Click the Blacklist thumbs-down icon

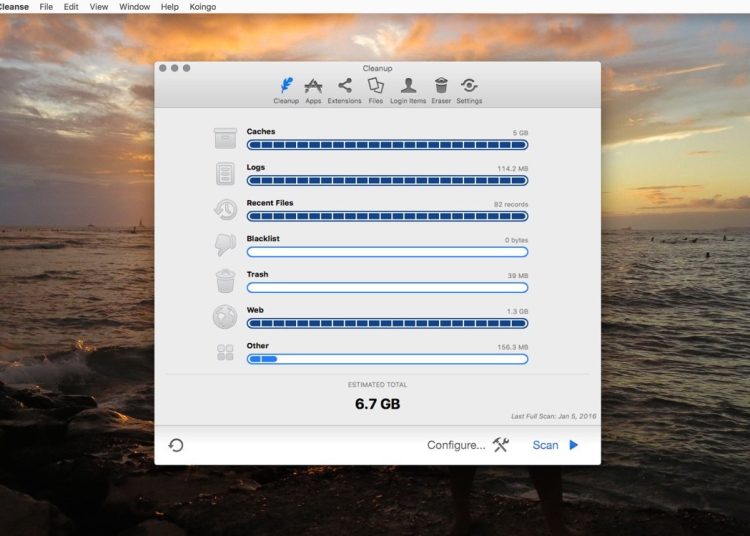tap(225, 245)
